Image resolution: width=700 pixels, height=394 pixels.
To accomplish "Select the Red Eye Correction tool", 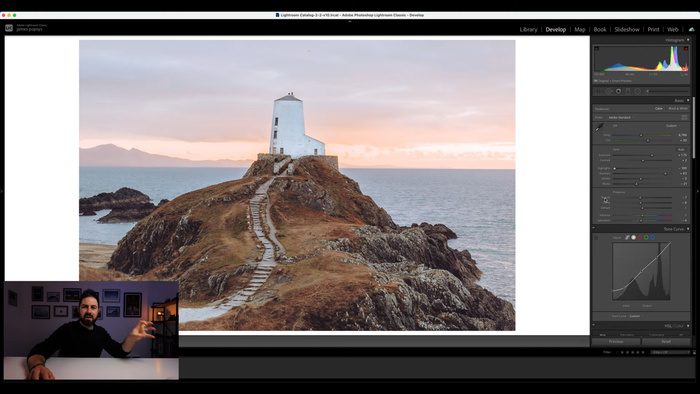I will (618, 91).
